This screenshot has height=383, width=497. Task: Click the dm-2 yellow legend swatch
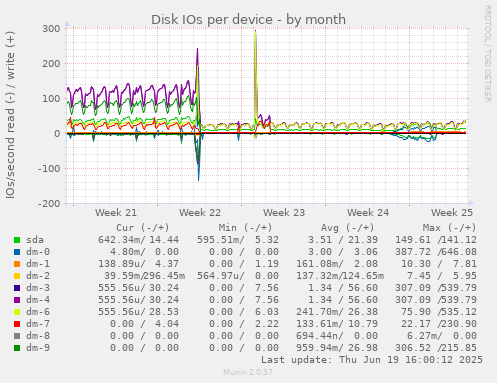[17, 276]
